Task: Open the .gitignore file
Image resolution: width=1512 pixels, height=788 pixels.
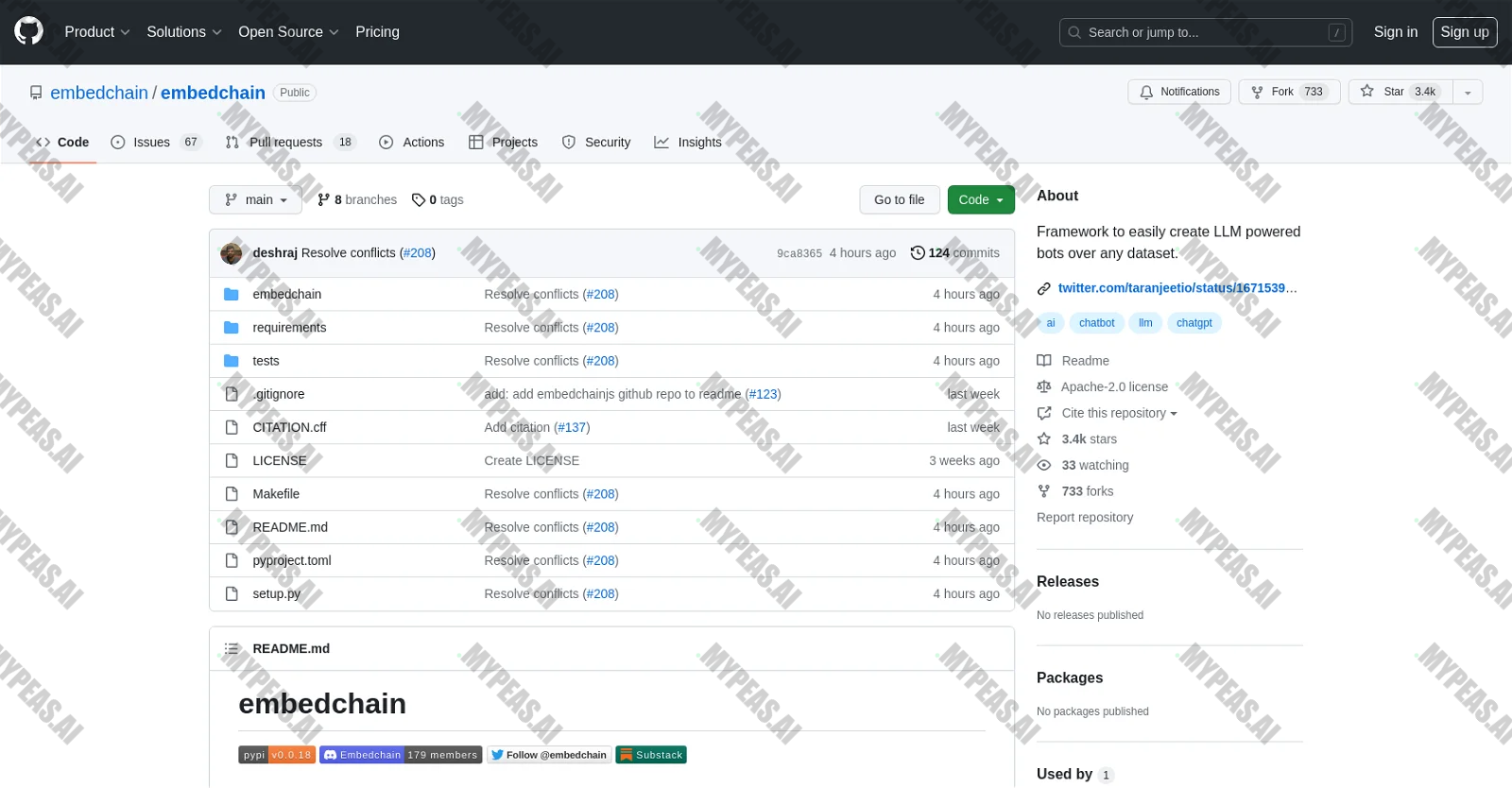Action: point(279,394)
